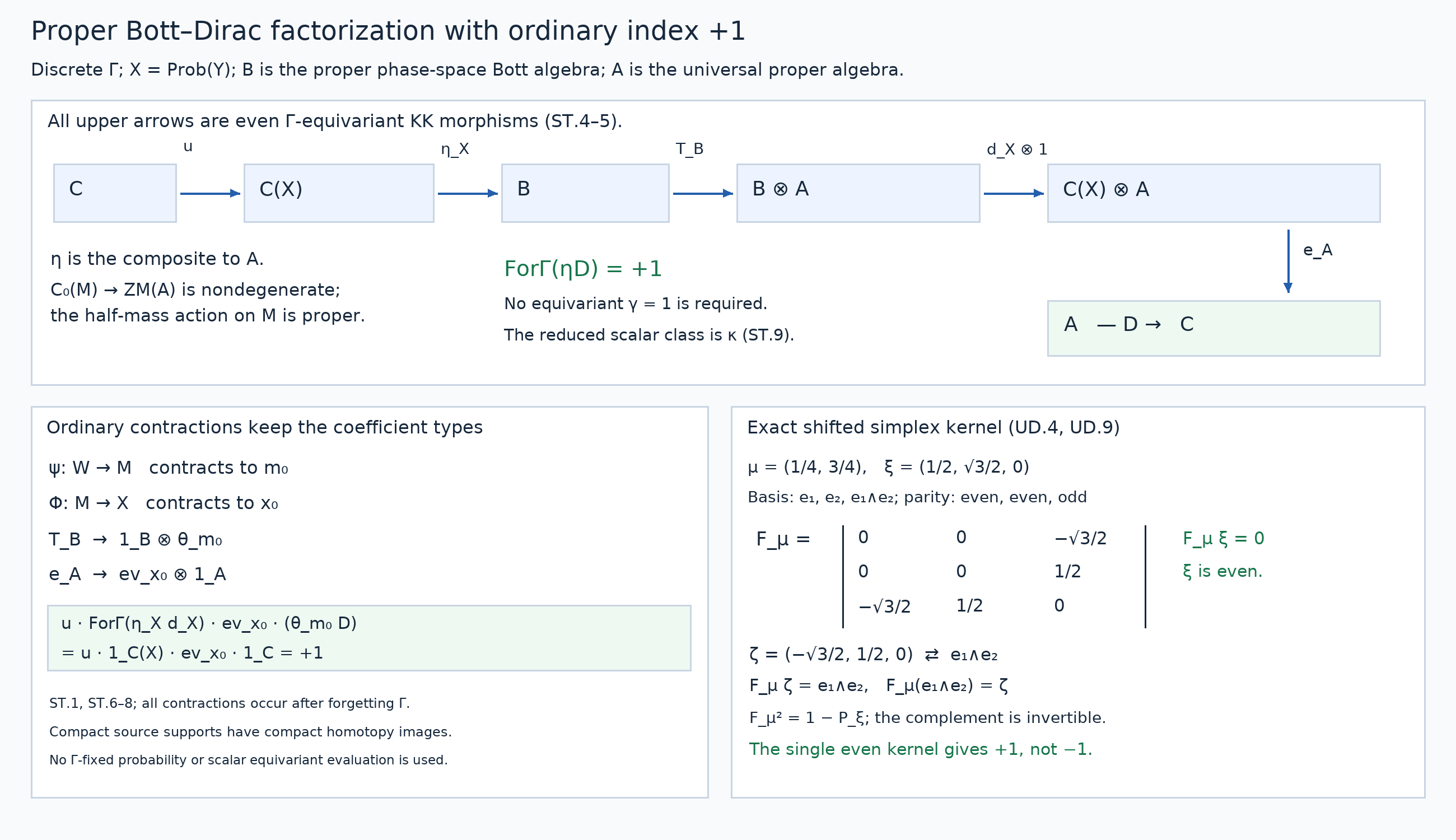
Task: Click the green text 'ξ is even.'
Action: click(1222, 572)
